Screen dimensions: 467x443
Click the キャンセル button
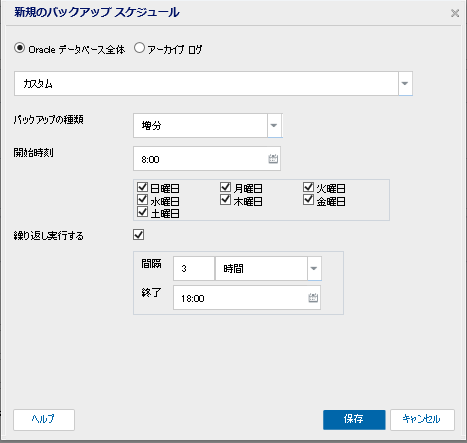click(422, 419)
